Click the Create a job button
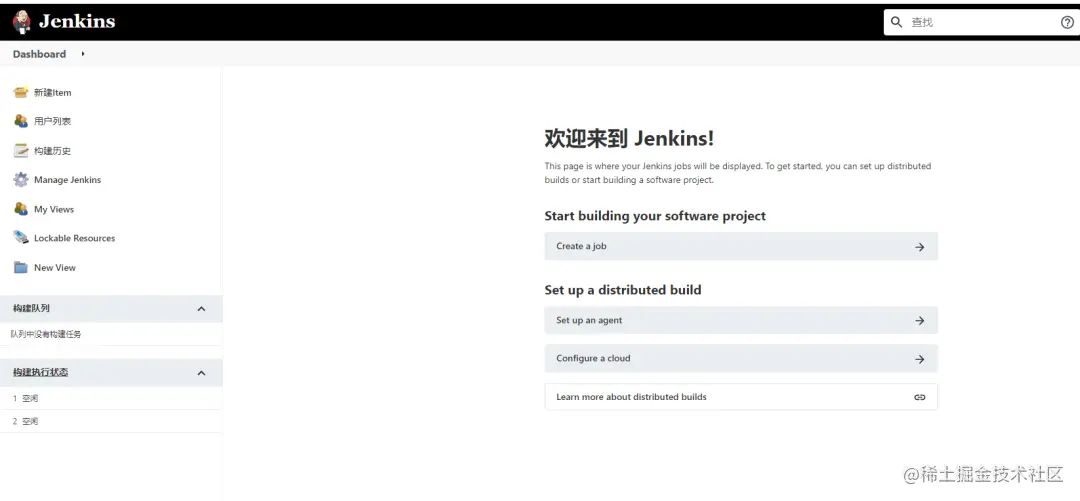Viewport: 1080px width, 501px height. tap(740, 246)
